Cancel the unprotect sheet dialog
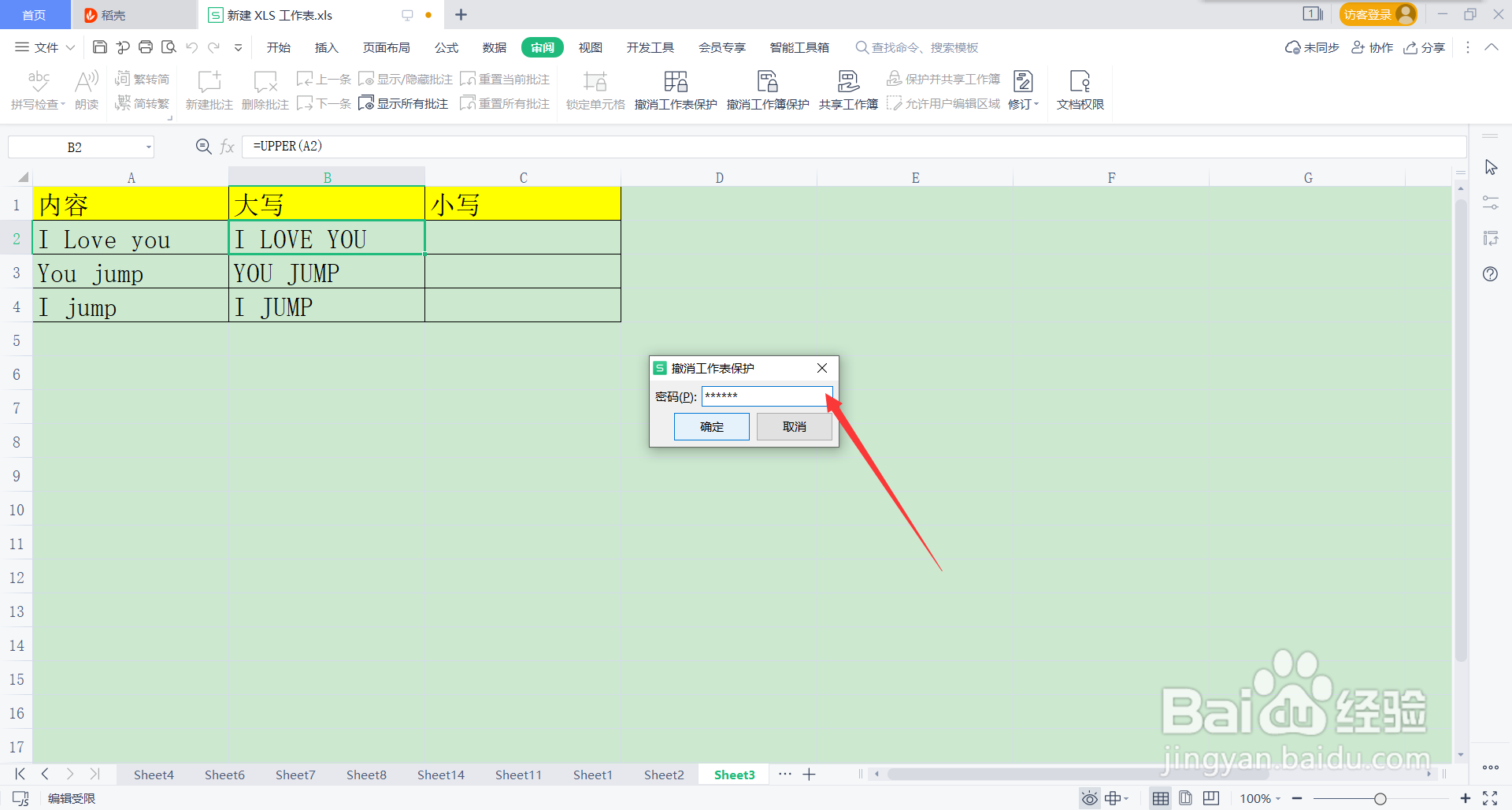This screenshot has height=810, width=1512. (794, 426)
